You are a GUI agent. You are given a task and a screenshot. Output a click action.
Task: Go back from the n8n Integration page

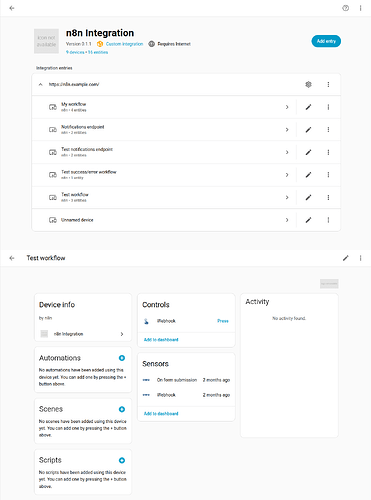[x=12, y=8]
